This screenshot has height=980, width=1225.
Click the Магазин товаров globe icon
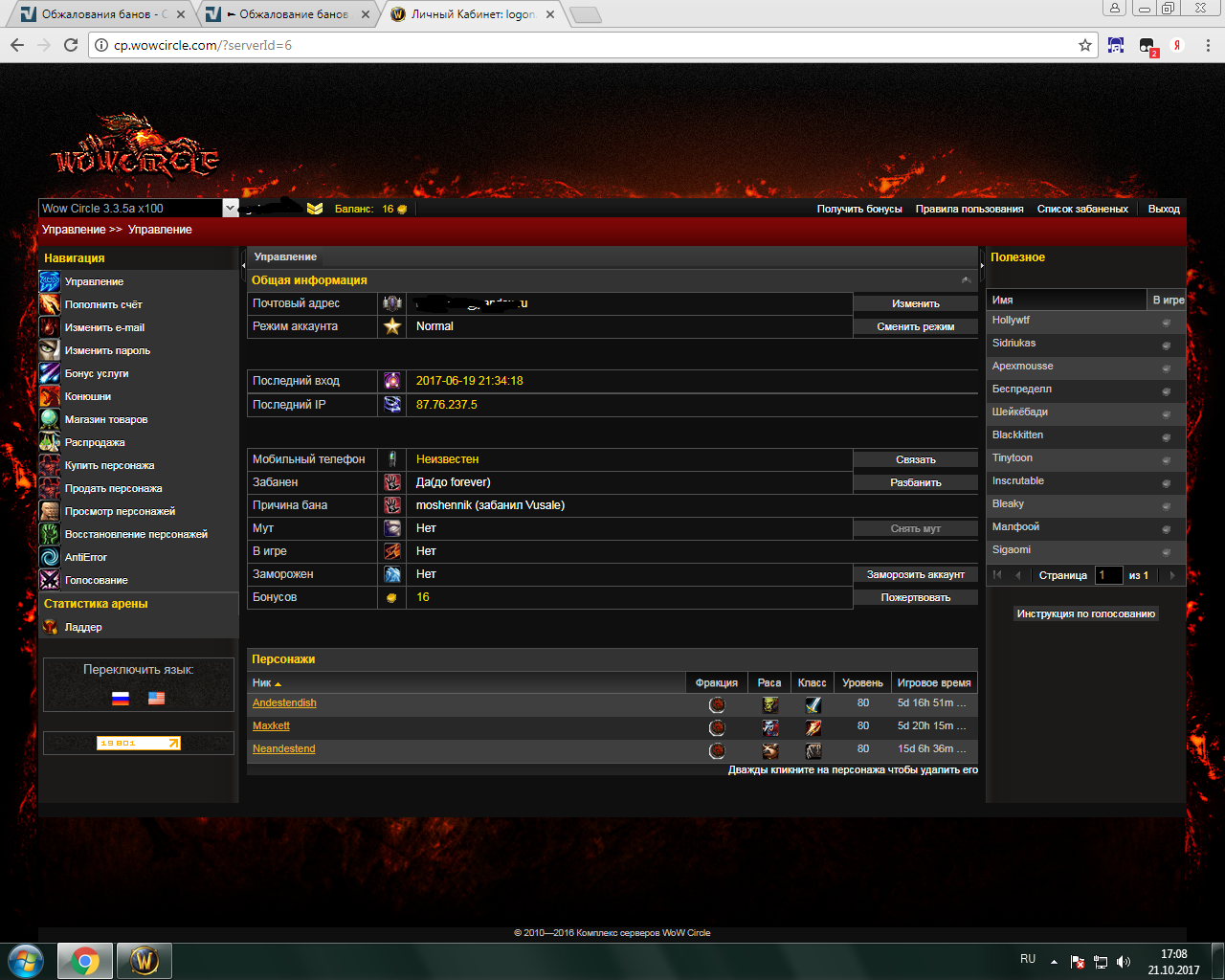[50, 419]
